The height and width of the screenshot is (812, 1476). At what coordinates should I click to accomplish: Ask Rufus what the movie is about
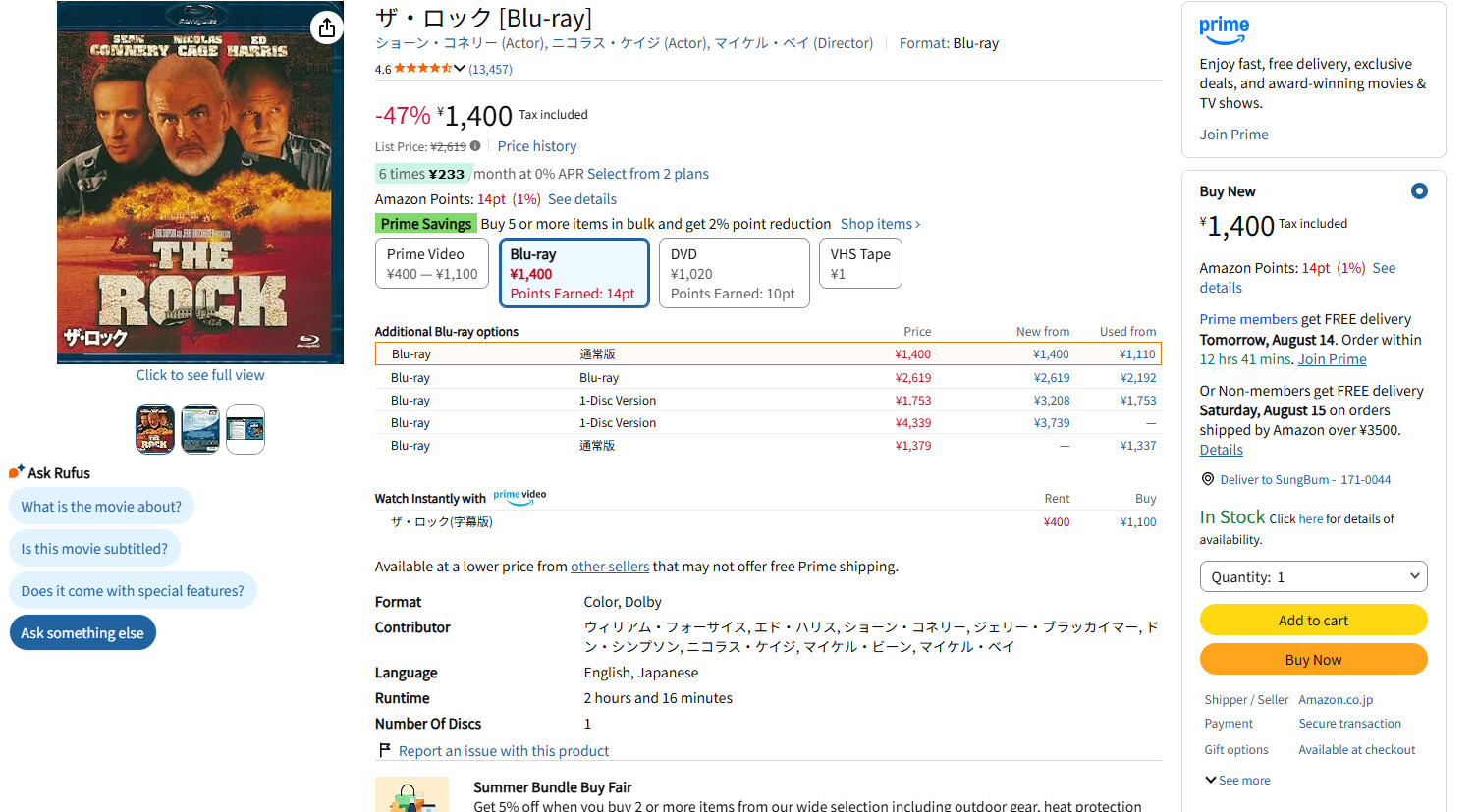(x=101, y=506)
